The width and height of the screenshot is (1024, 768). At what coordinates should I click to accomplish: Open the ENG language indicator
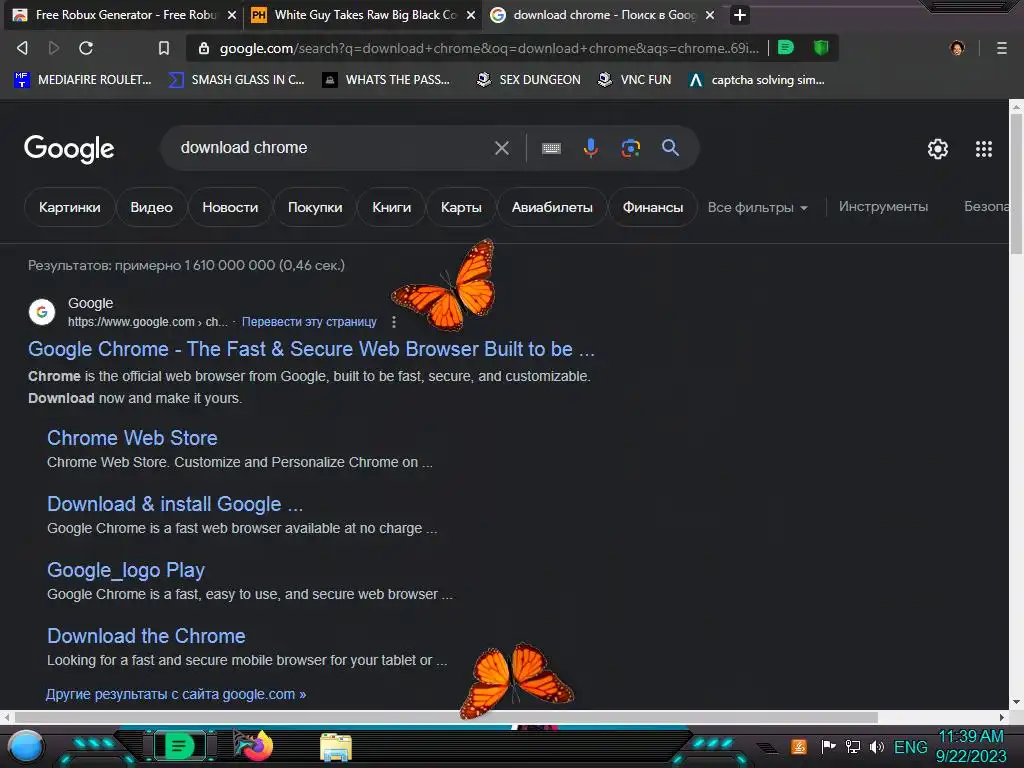(x=910, y=746)
